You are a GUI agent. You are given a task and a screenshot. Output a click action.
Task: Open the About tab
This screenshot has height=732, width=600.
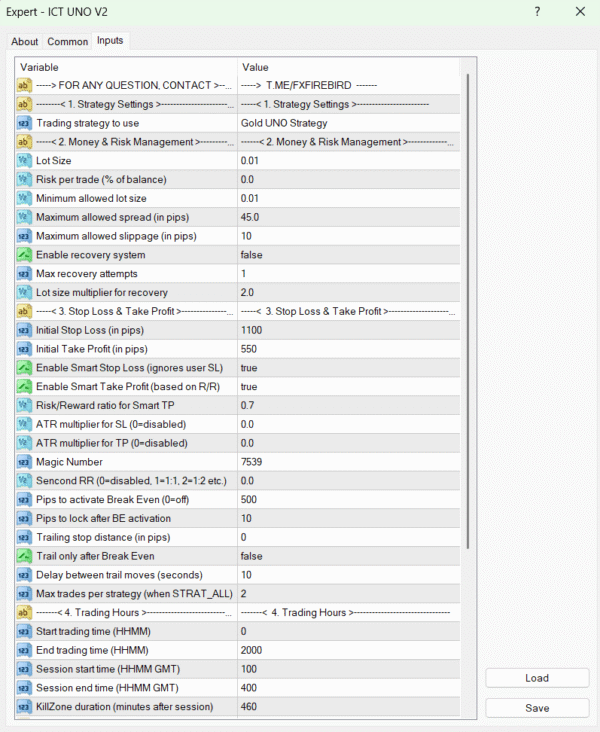coord(24,42)
